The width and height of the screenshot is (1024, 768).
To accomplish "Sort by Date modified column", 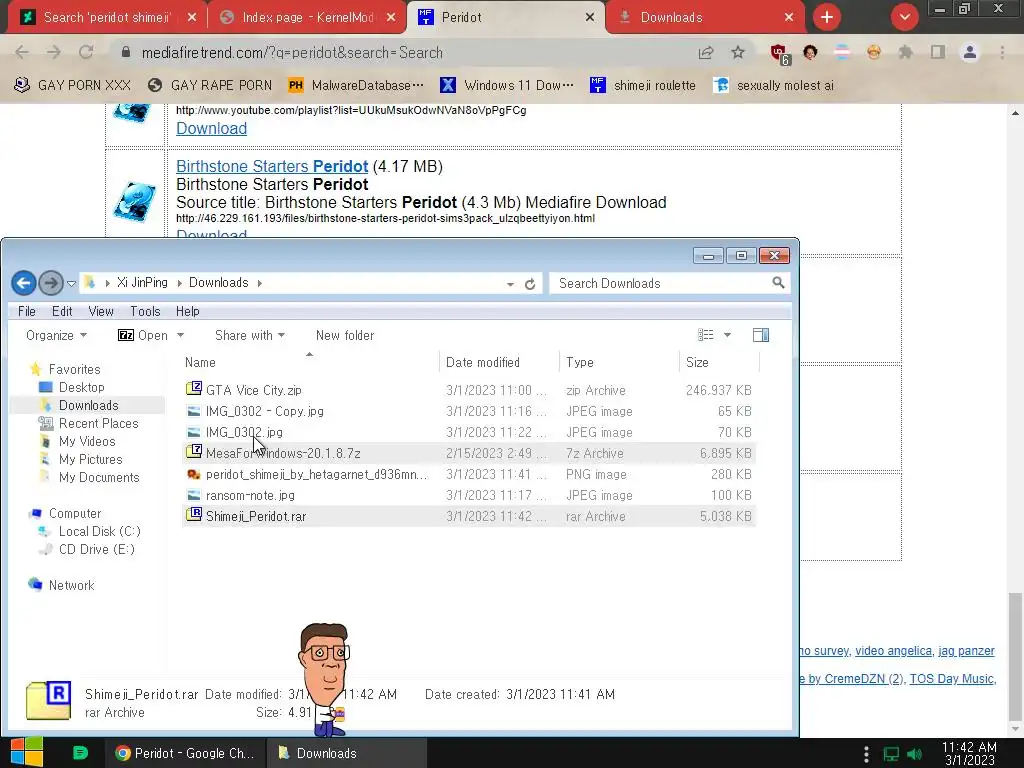I will 500,362.
